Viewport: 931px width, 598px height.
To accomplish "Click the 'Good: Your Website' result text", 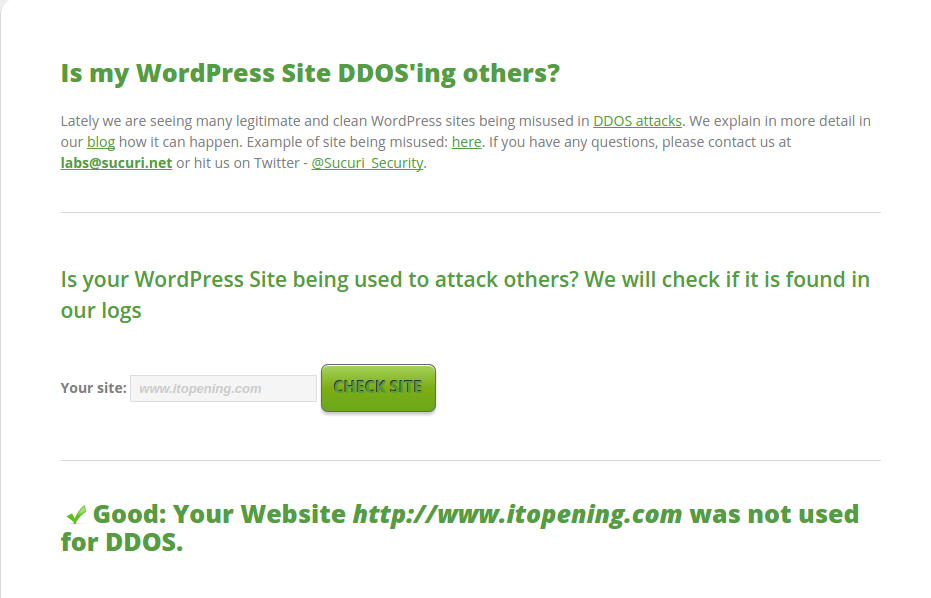I will (x=219, y=514).
